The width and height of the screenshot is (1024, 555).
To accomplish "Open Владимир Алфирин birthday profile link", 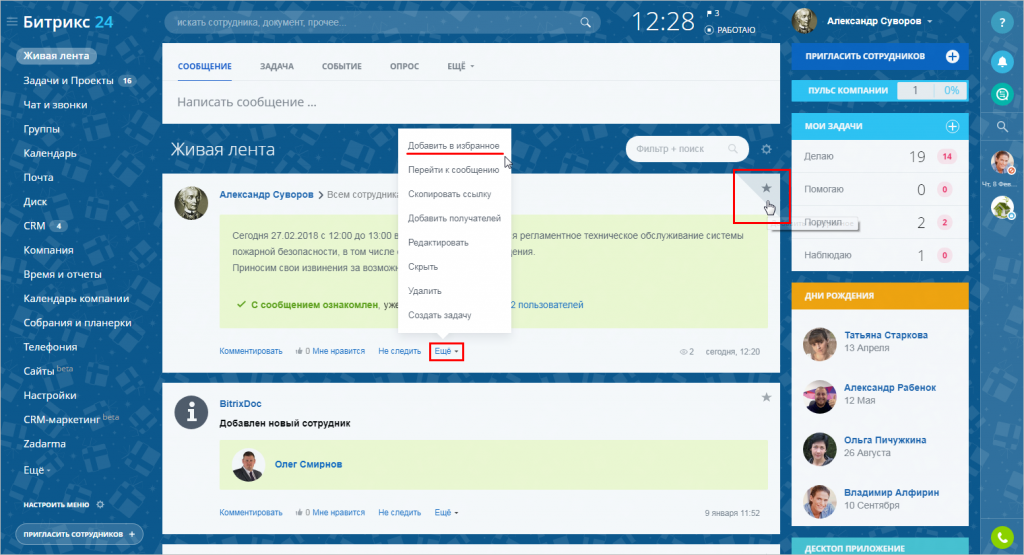I will coord(891,492).
